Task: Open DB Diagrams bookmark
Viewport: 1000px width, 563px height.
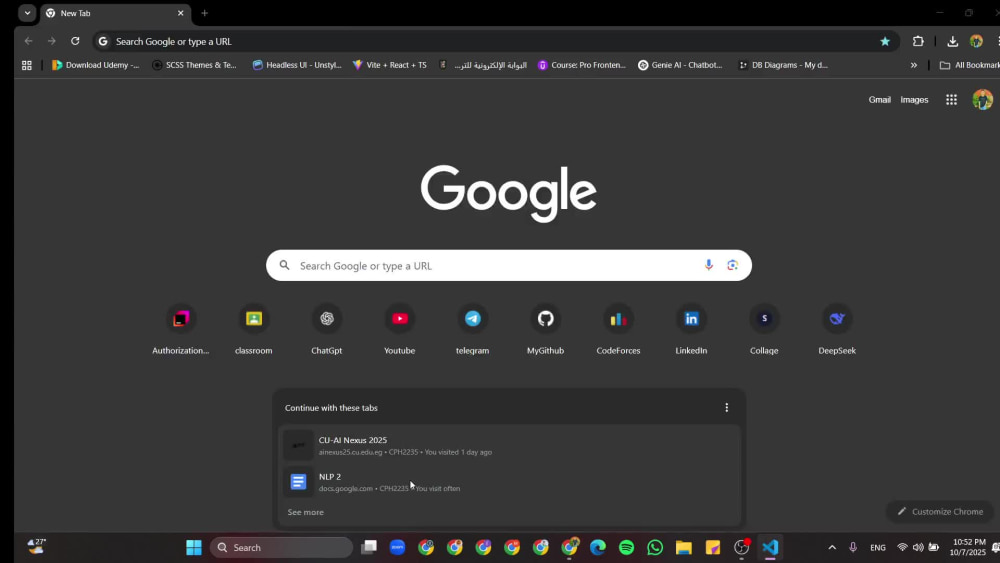Action: [x=783, y=65]
